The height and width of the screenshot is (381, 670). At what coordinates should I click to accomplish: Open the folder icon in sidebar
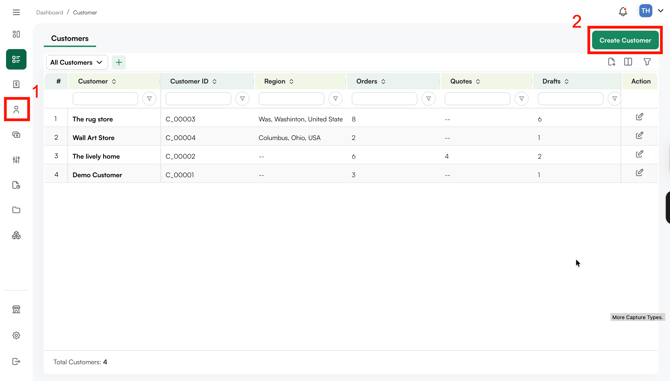16,210
